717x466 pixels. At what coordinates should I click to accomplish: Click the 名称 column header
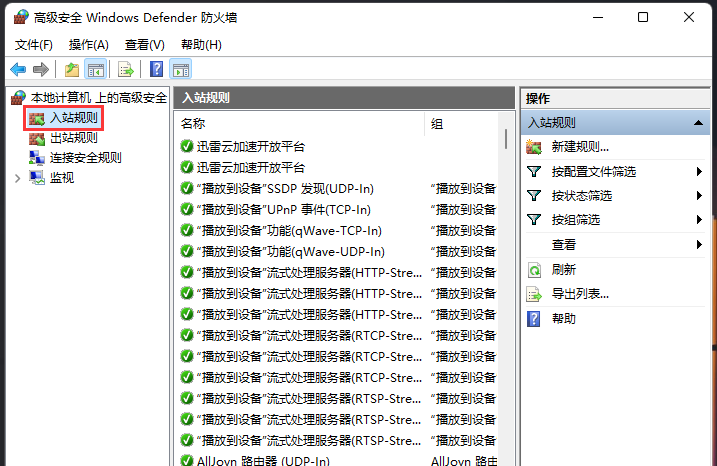[x=193, y=123]
